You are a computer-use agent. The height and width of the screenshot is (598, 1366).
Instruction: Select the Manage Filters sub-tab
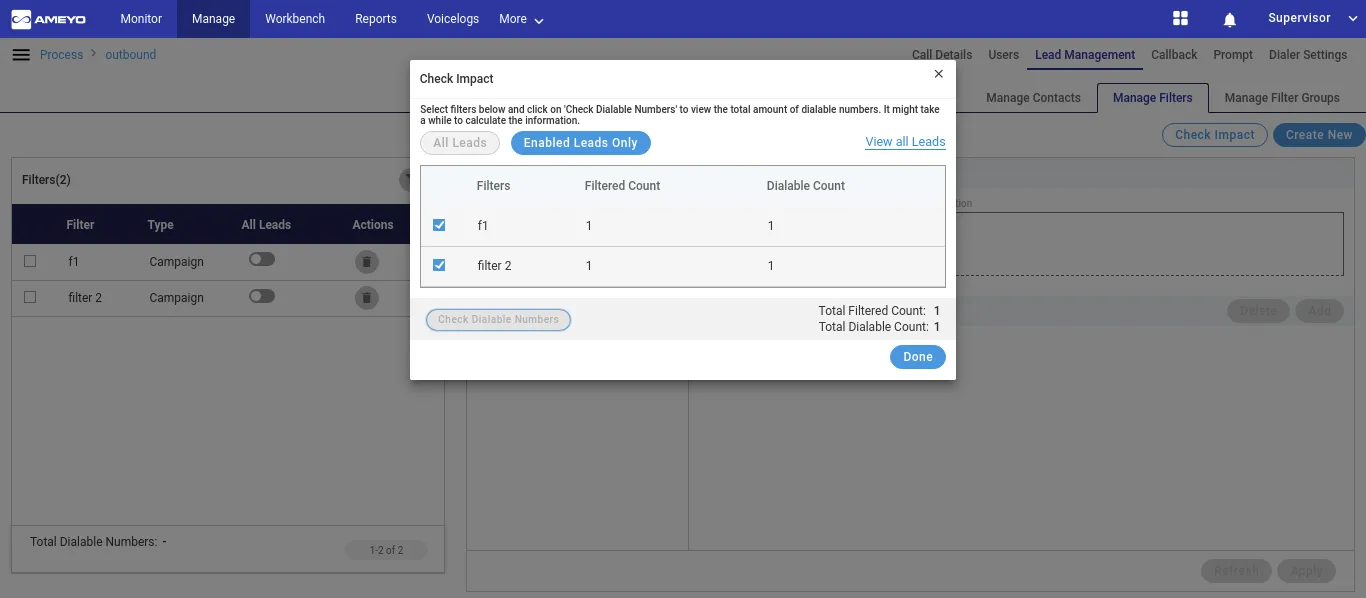(x=1153, y=98)
